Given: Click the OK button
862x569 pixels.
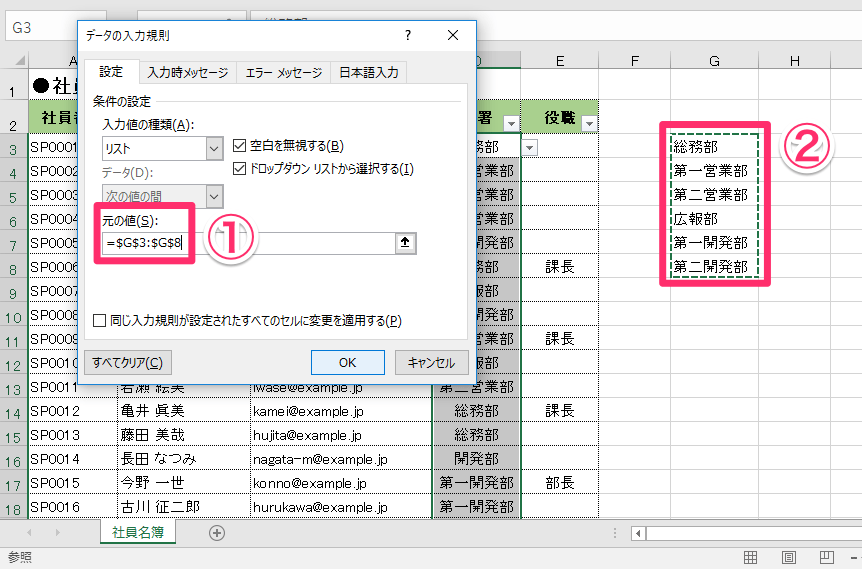Looking at the screenshot, I should 347,363.
